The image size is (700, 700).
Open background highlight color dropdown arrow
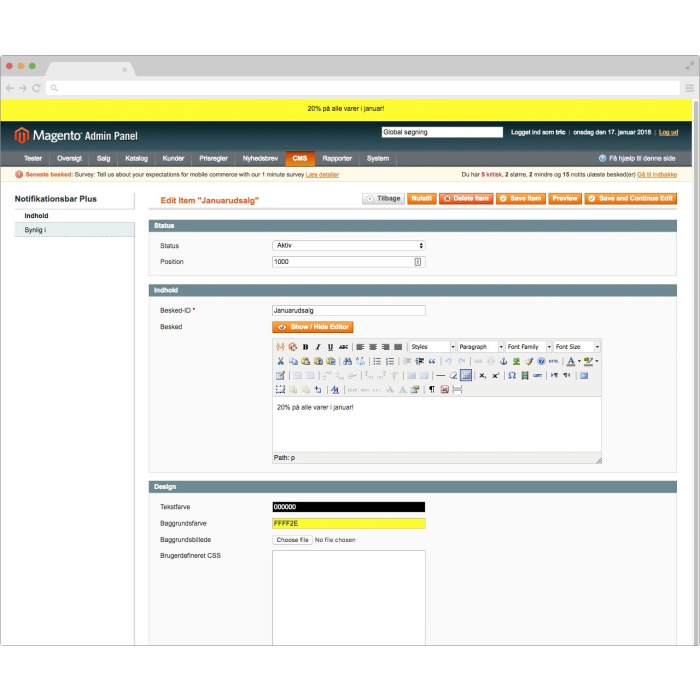tap(597, 361)
